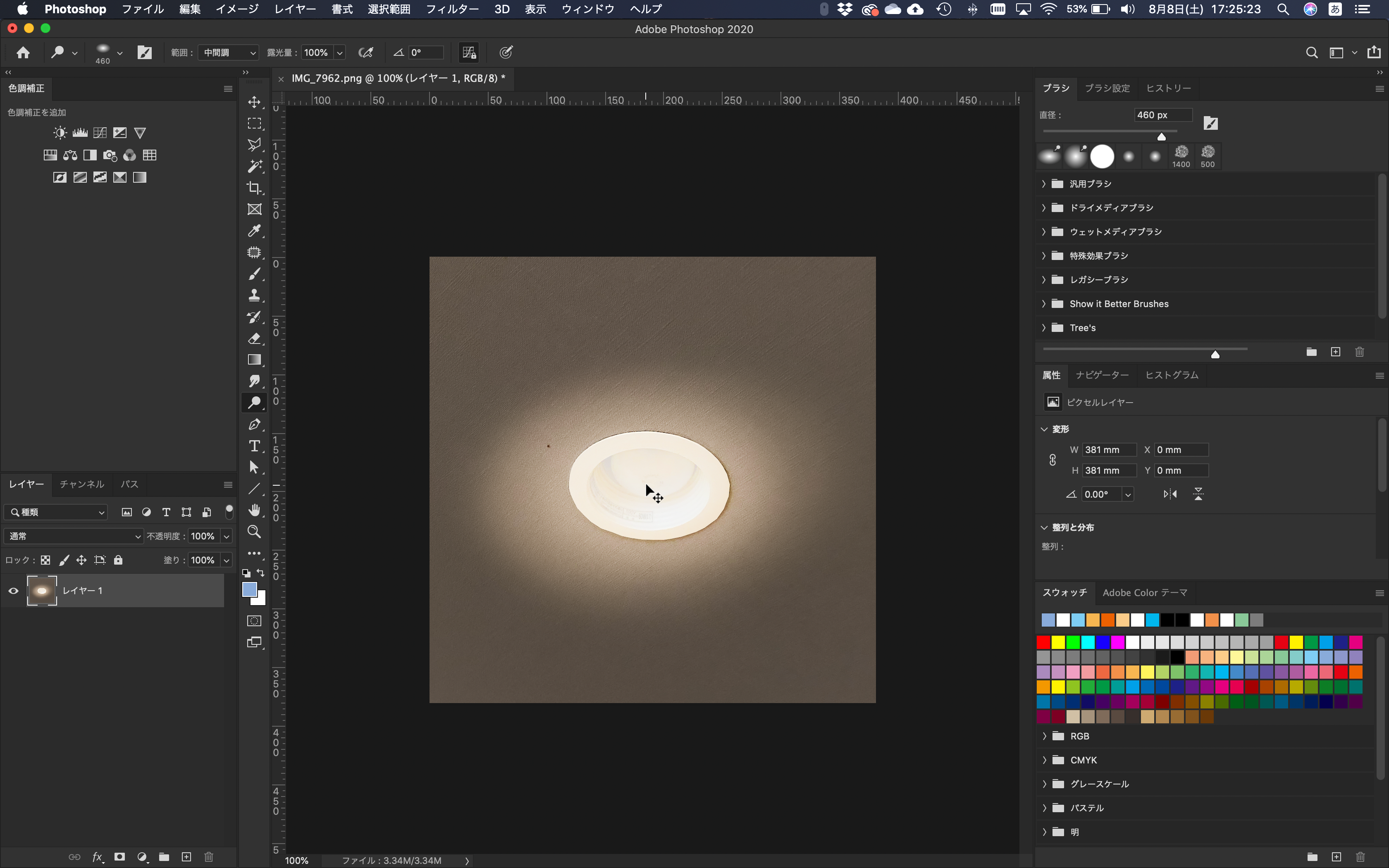This screenshot has height=868, width=1389.
Task: Hide レイヤー 1 visibility eye
Action: [x=13, y=591]
